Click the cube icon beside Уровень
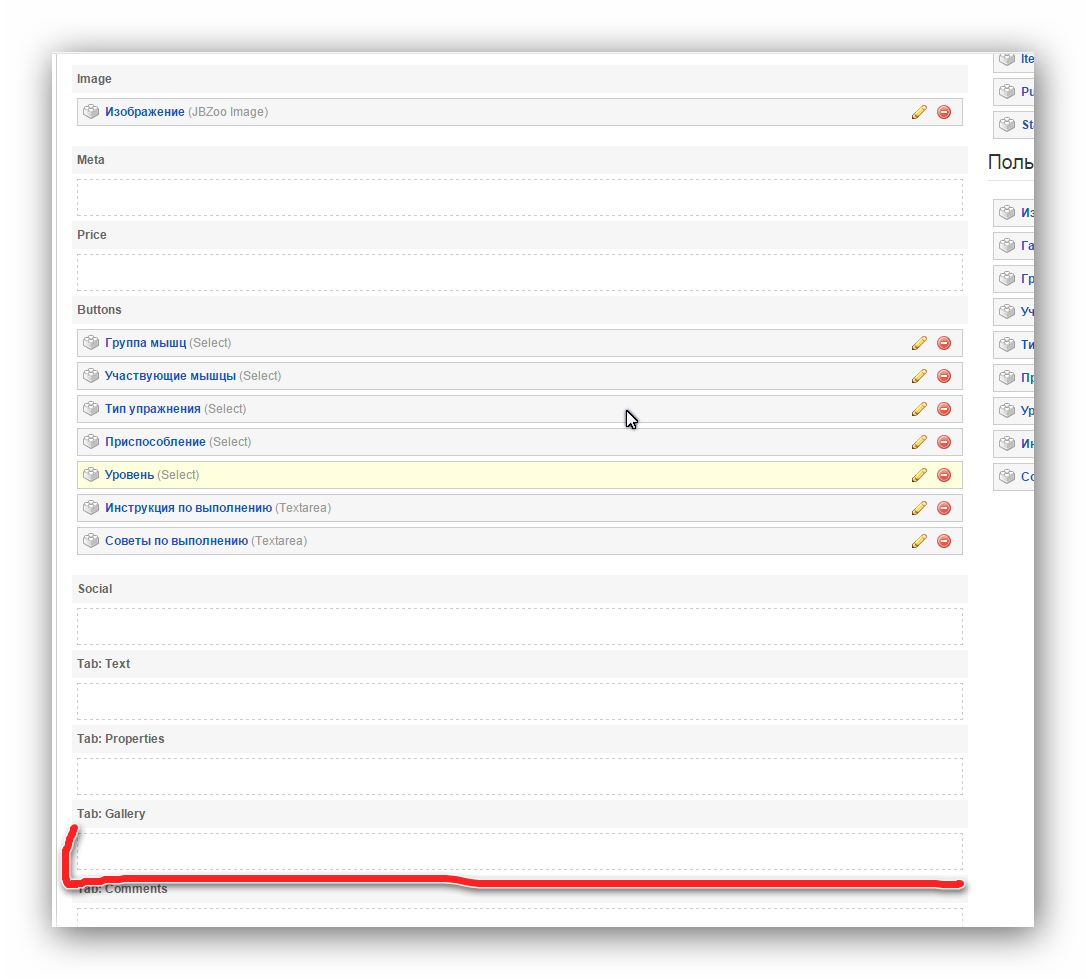This screenshot has width=1086, height=979. pyautogui.click(x=91, y=475)
